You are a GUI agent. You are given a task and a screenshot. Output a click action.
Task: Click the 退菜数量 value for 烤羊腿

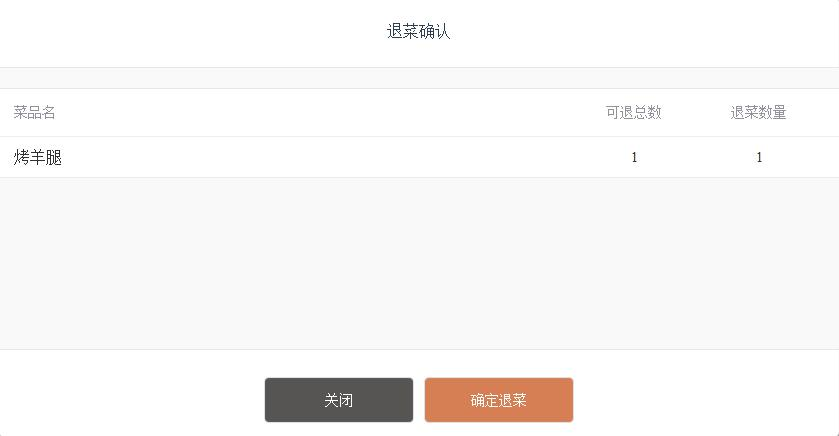pos(759,158)
